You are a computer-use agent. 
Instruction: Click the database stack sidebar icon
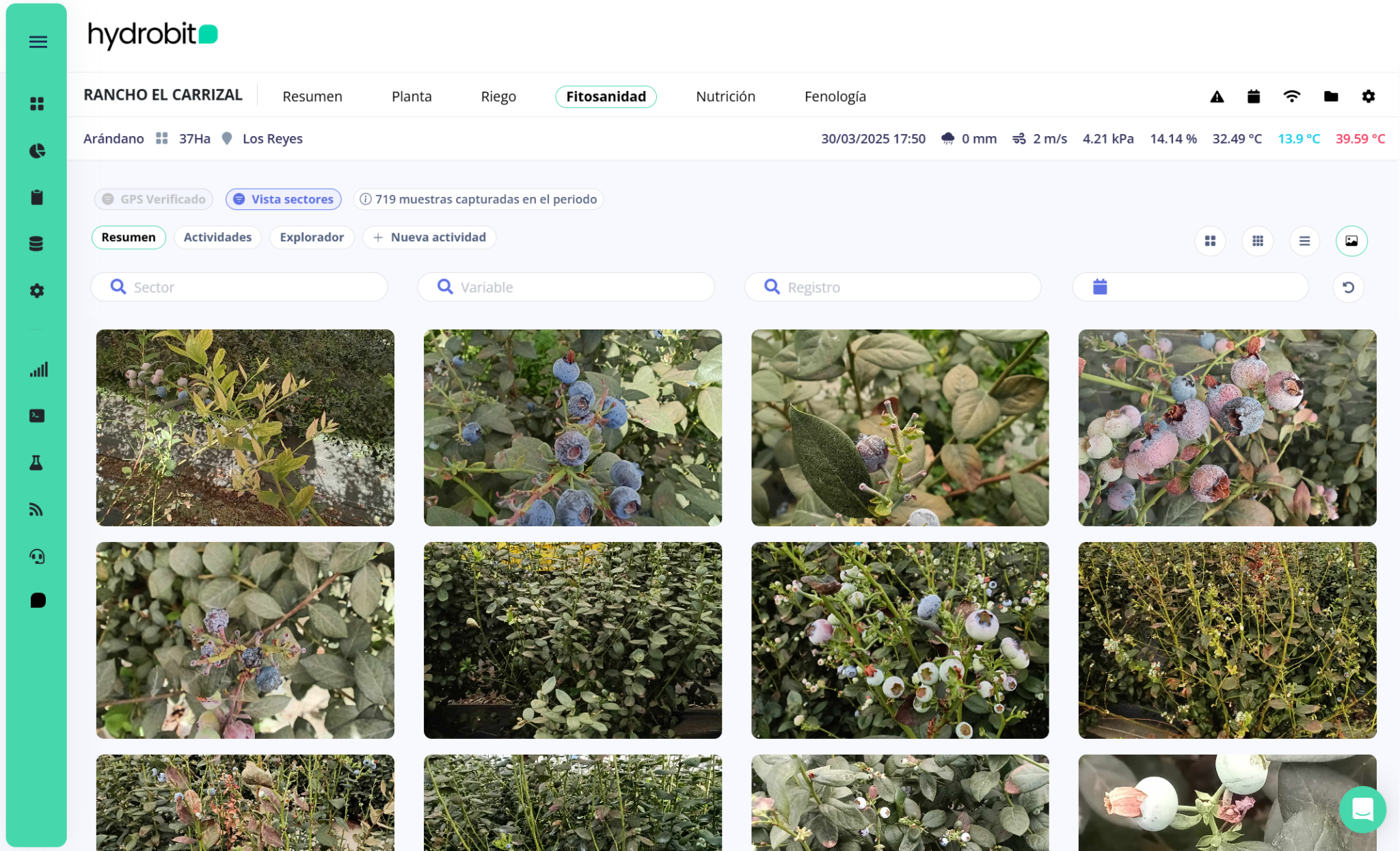point(37,244)
